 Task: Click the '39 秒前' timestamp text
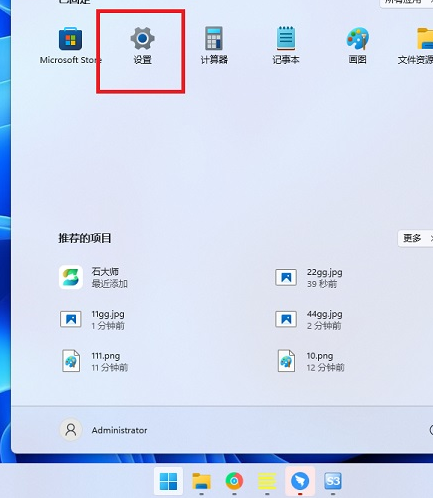[x=322, y=284]
